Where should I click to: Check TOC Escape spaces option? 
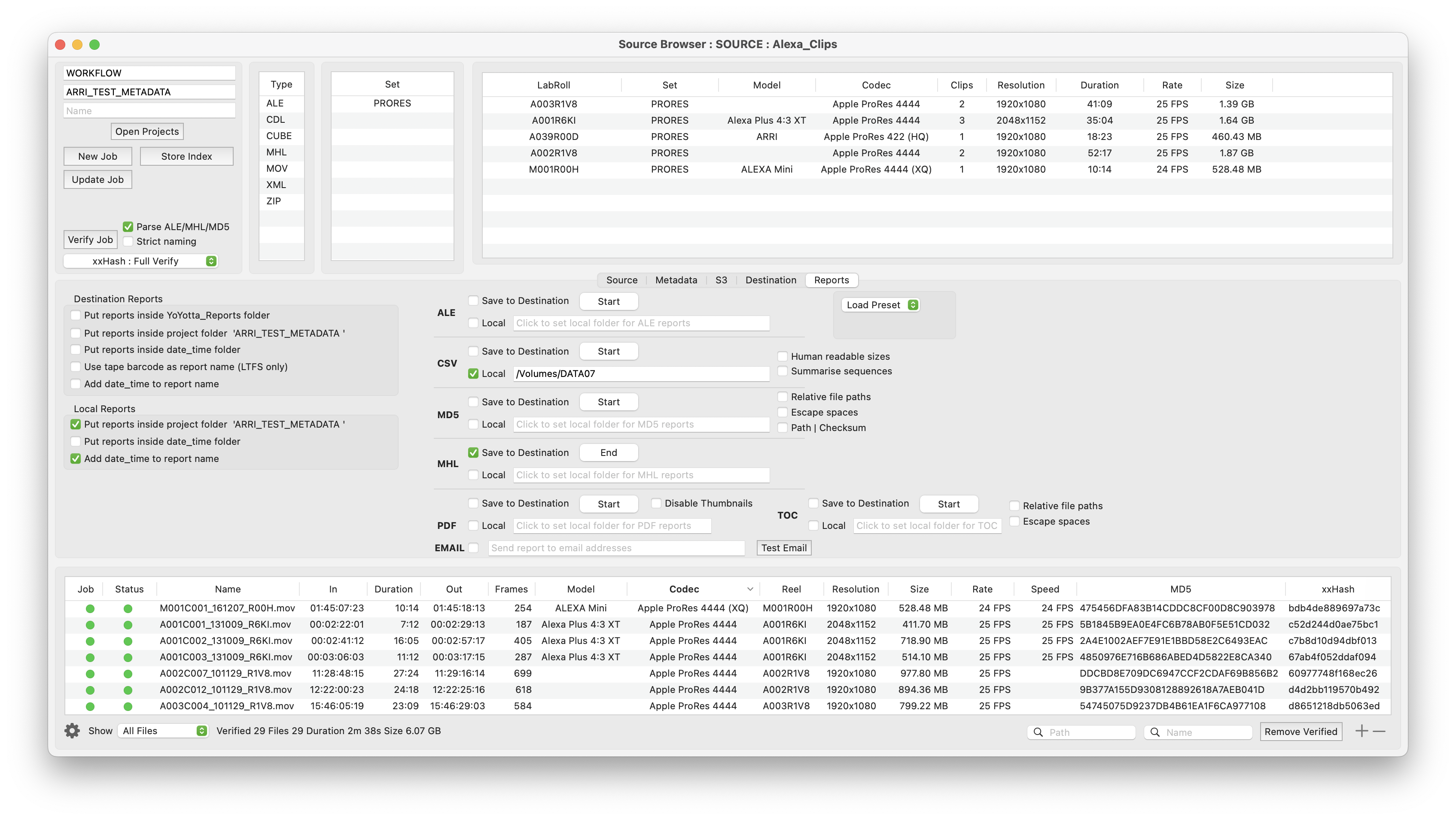pyautogui.click(x=1014, y=522)
